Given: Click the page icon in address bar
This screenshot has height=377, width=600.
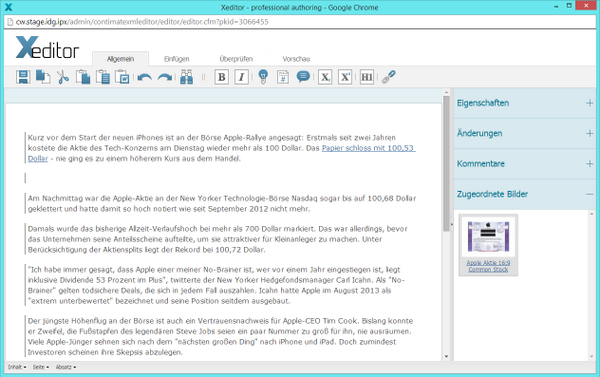Looking at the screenshot, I should click(x=10, y=22).
